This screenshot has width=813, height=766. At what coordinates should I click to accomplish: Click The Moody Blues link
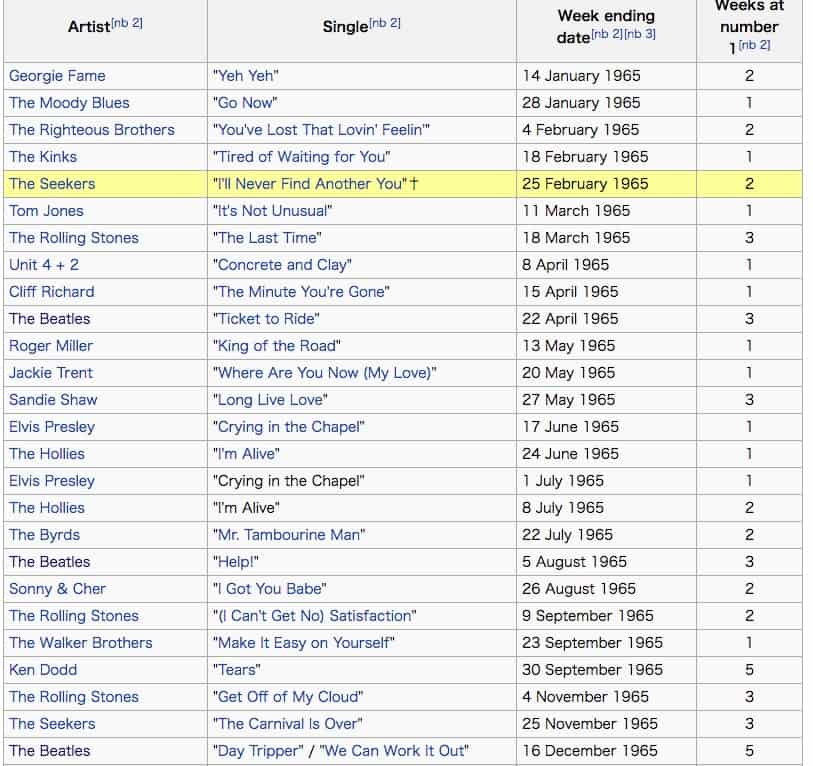[x=69, y=103]
